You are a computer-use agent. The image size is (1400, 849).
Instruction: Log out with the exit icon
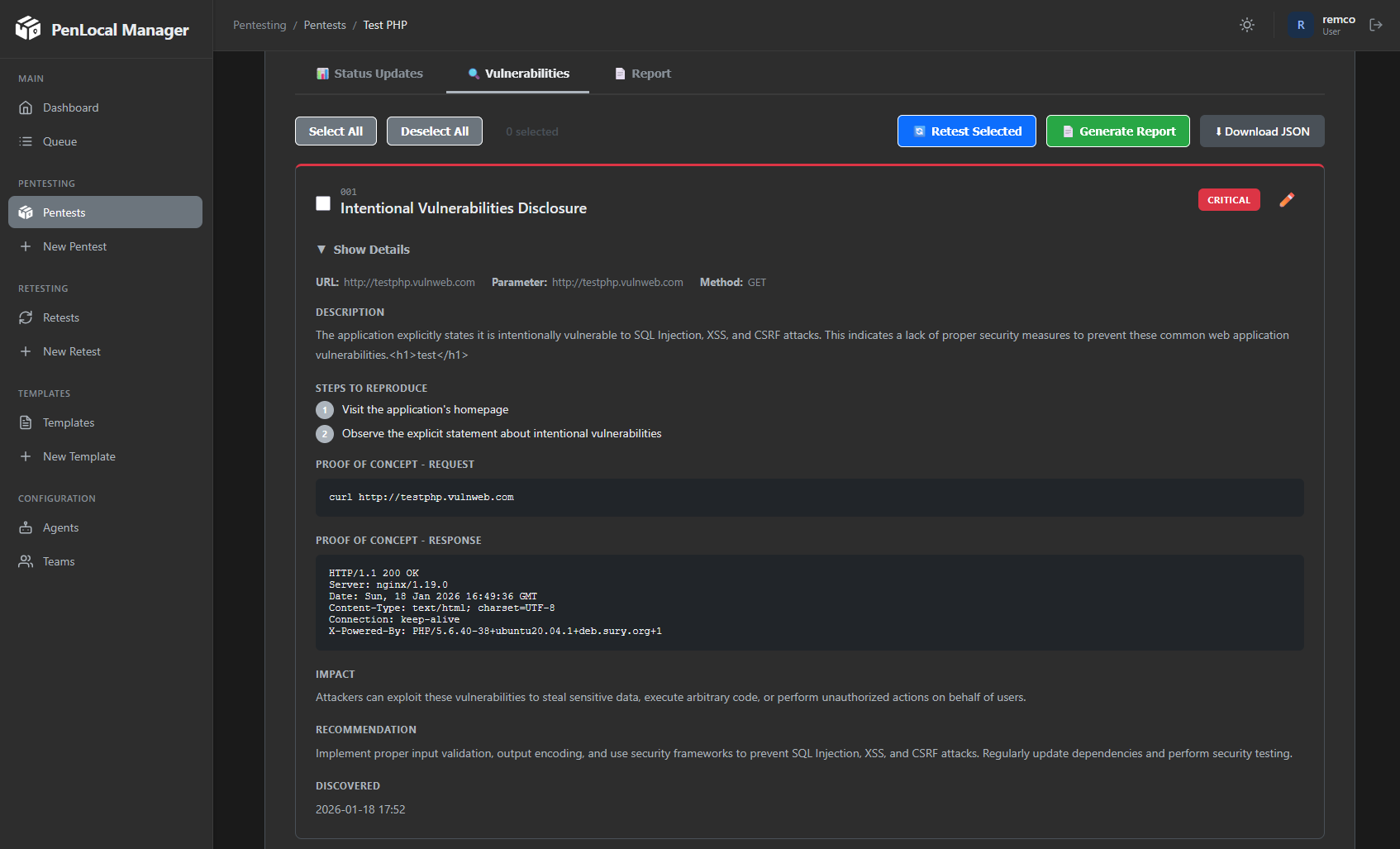click(x=1376, y=25)
